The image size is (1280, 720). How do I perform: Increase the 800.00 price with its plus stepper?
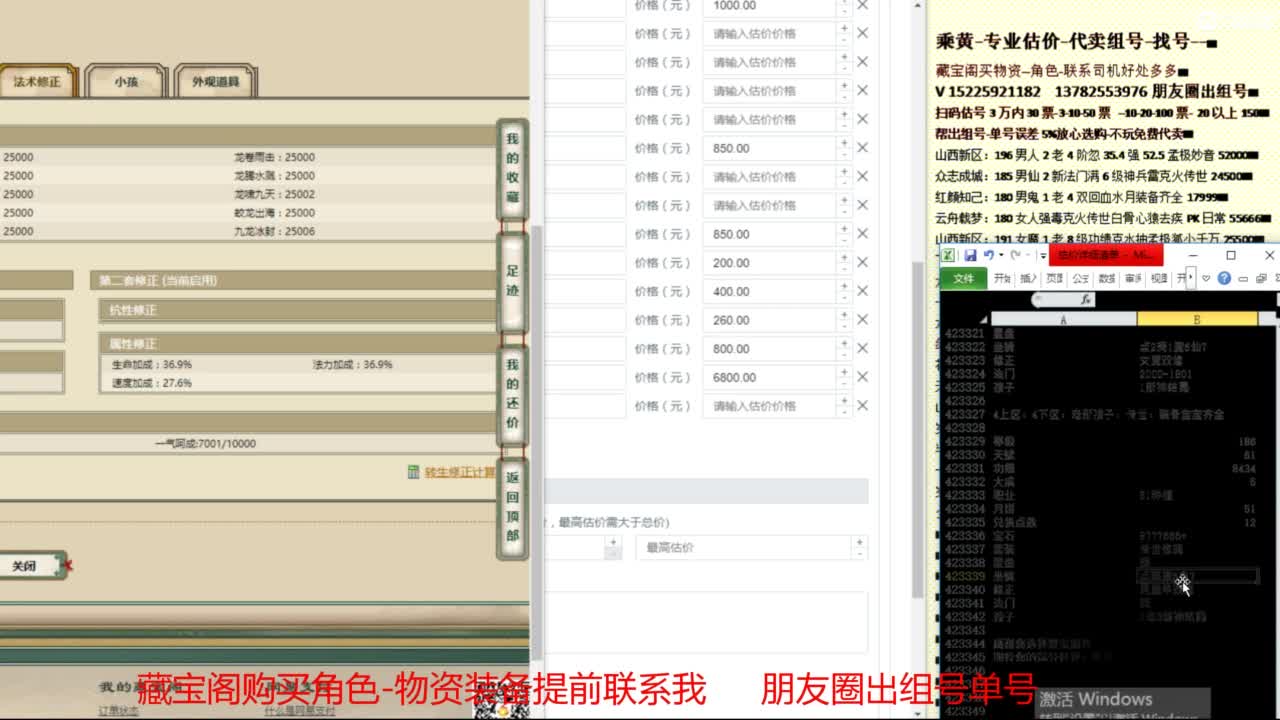(x=845, y=343)
